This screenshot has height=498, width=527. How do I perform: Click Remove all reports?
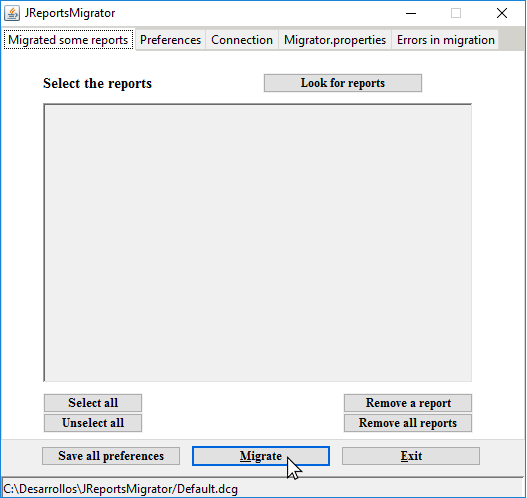click(408, 423)
